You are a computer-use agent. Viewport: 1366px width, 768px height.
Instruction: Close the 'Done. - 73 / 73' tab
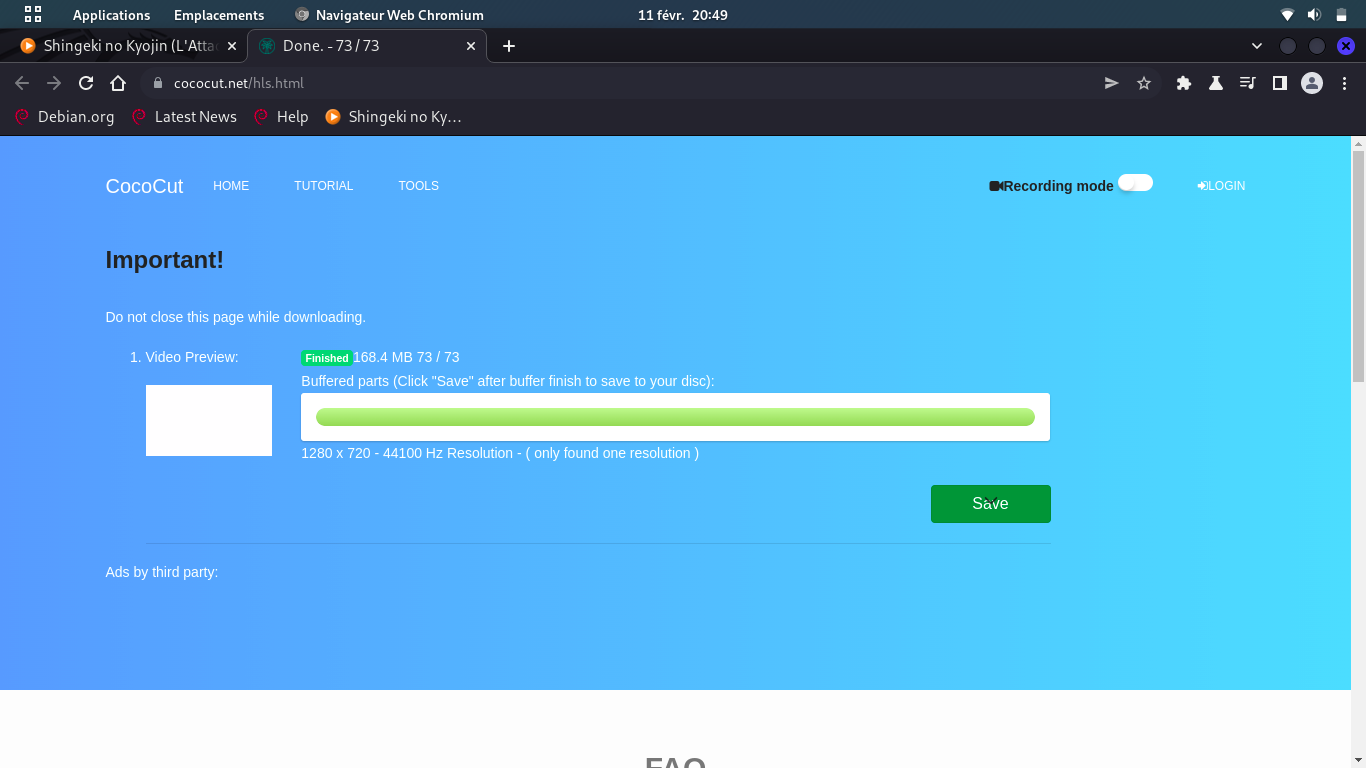click(471, 46)
